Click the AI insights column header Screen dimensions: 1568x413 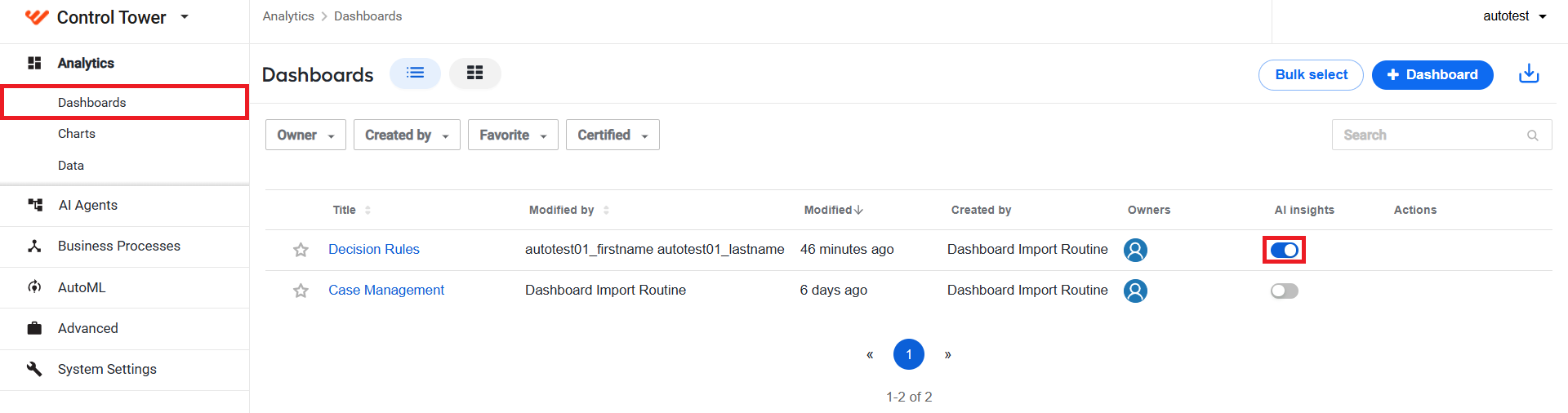(x=1304, y=210)
